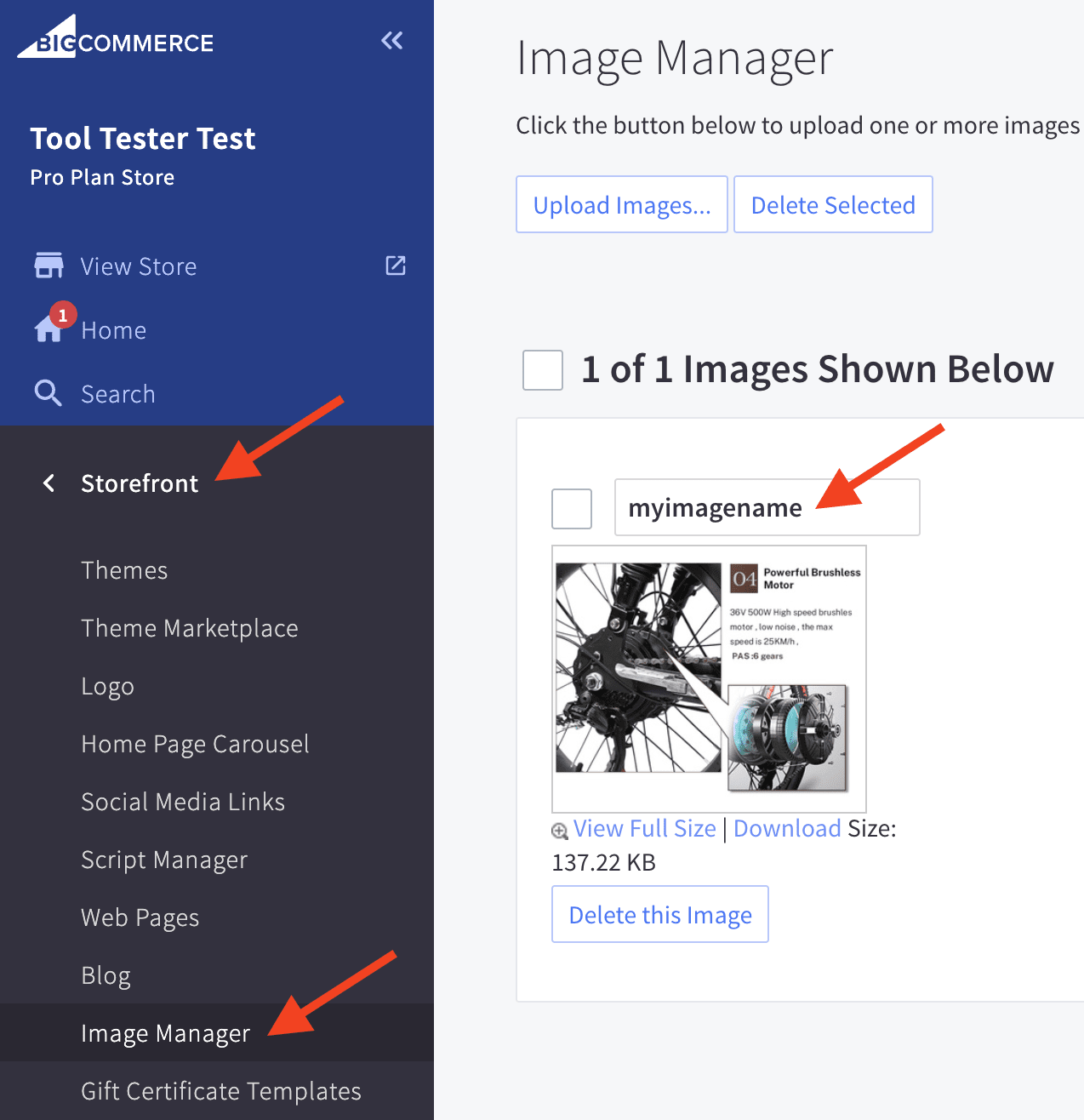Viewport: 1084px width, 1120px height.
Task: Click the Pro Plan Store label
Action: [102, 177]
